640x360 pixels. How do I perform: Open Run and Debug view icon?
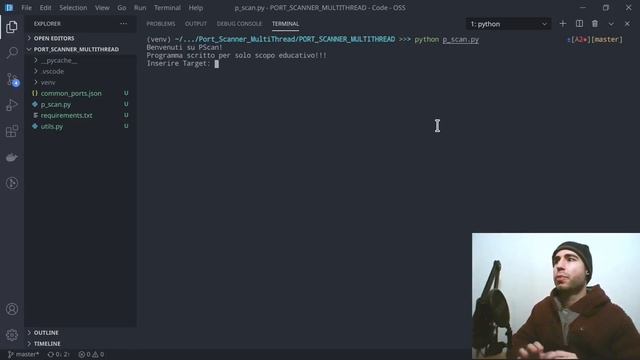12,105
